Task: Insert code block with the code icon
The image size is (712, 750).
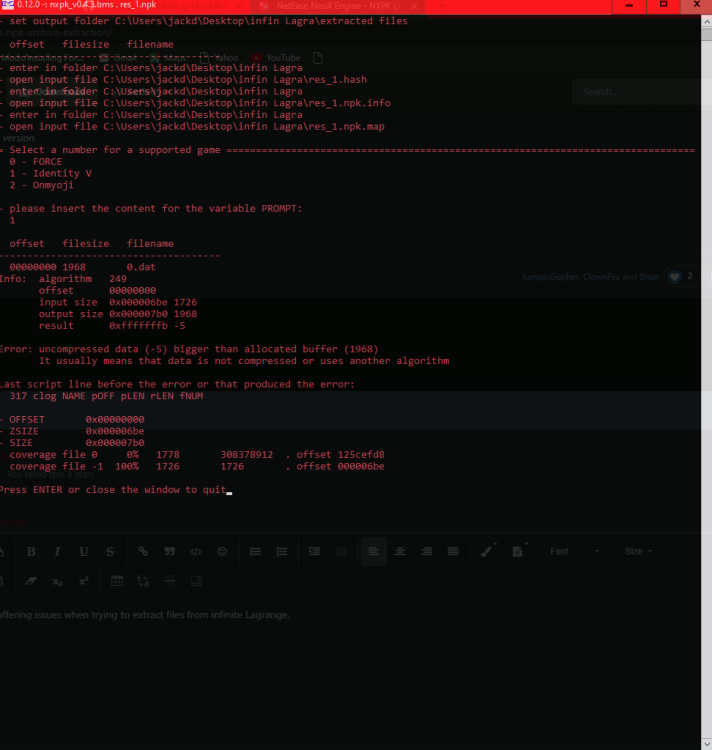Action: 196,551
